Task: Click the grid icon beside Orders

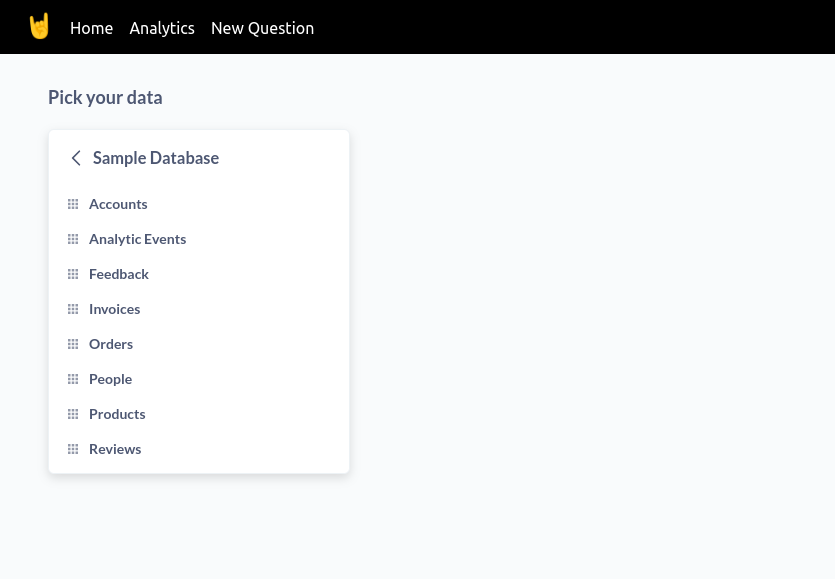Action: tap(73, 344)
